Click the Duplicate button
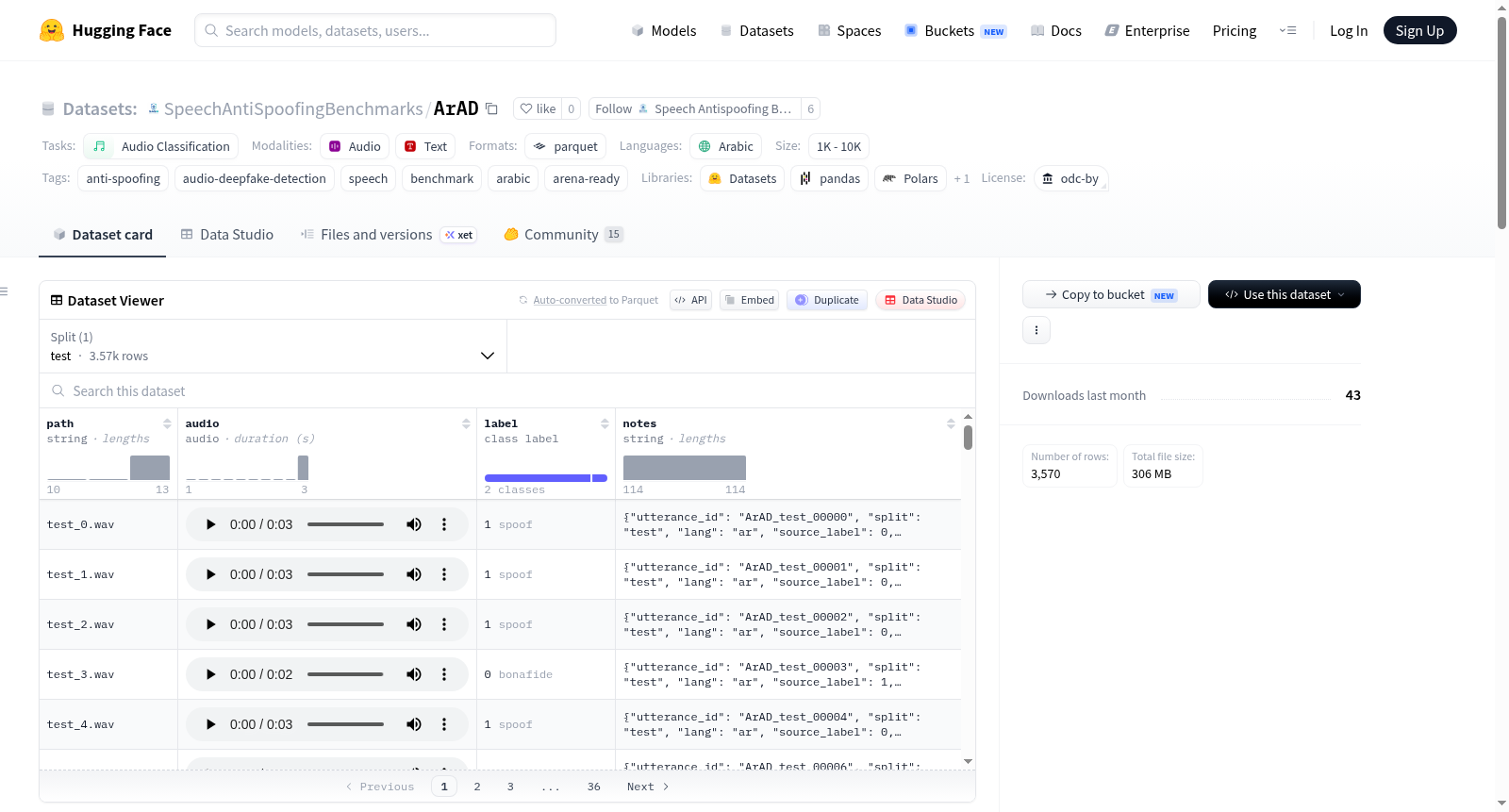Image resolution: width=1509 pixels, height=812 pixels. click(x=826, y=300)
